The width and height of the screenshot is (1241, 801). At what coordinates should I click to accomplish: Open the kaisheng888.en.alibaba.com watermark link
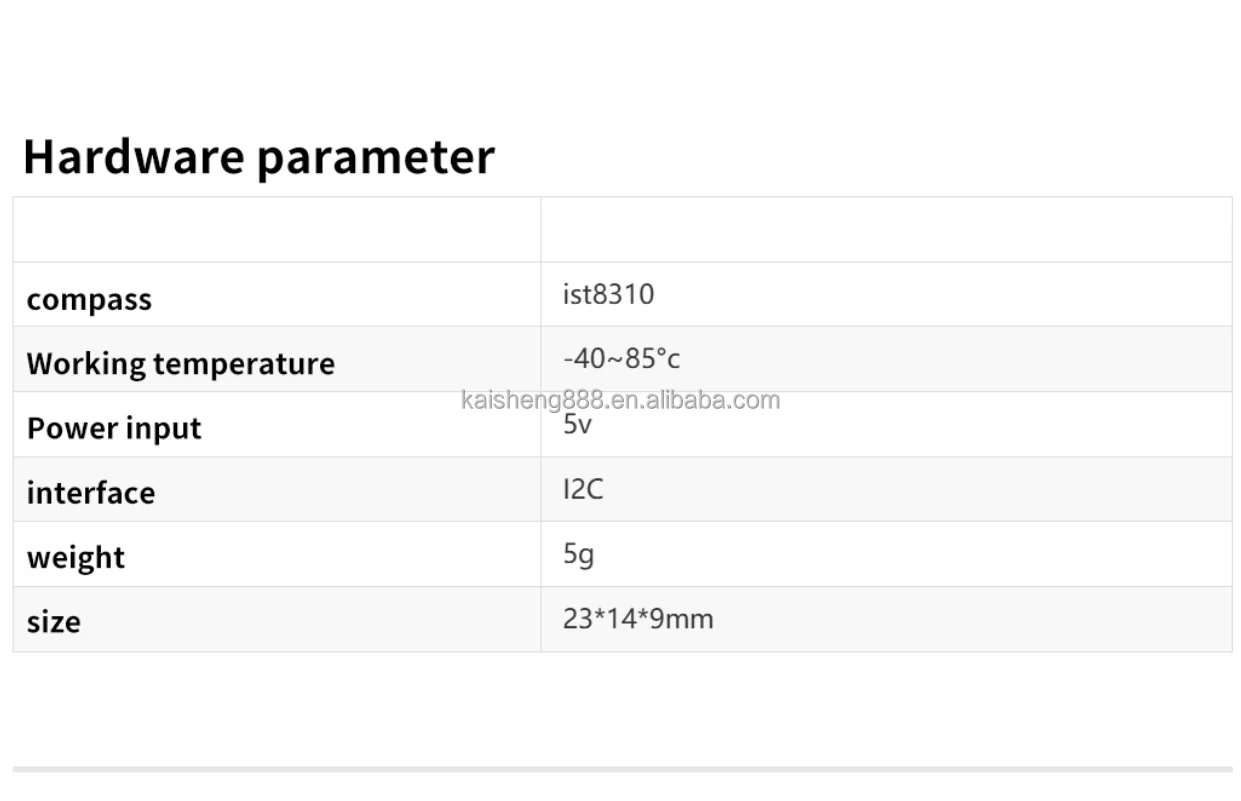[x=620, y=401]
